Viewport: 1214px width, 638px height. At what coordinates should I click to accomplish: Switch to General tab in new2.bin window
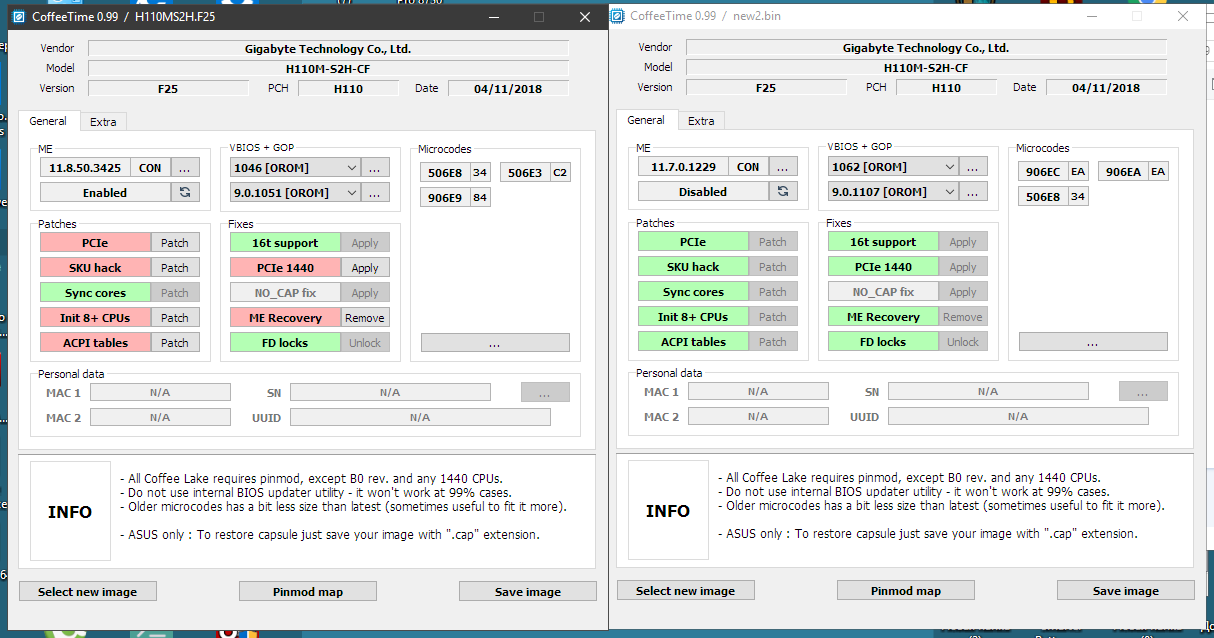pos(646,120)
